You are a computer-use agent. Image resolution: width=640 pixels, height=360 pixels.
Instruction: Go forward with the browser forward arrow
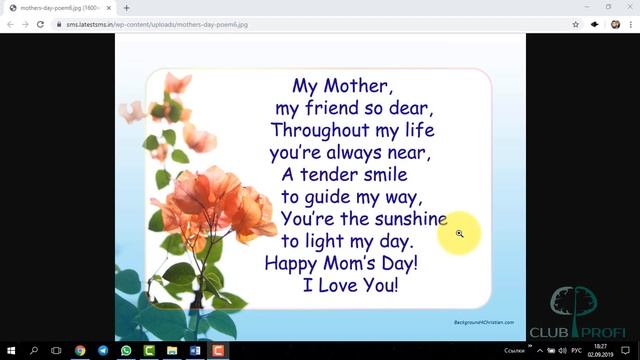25,24
